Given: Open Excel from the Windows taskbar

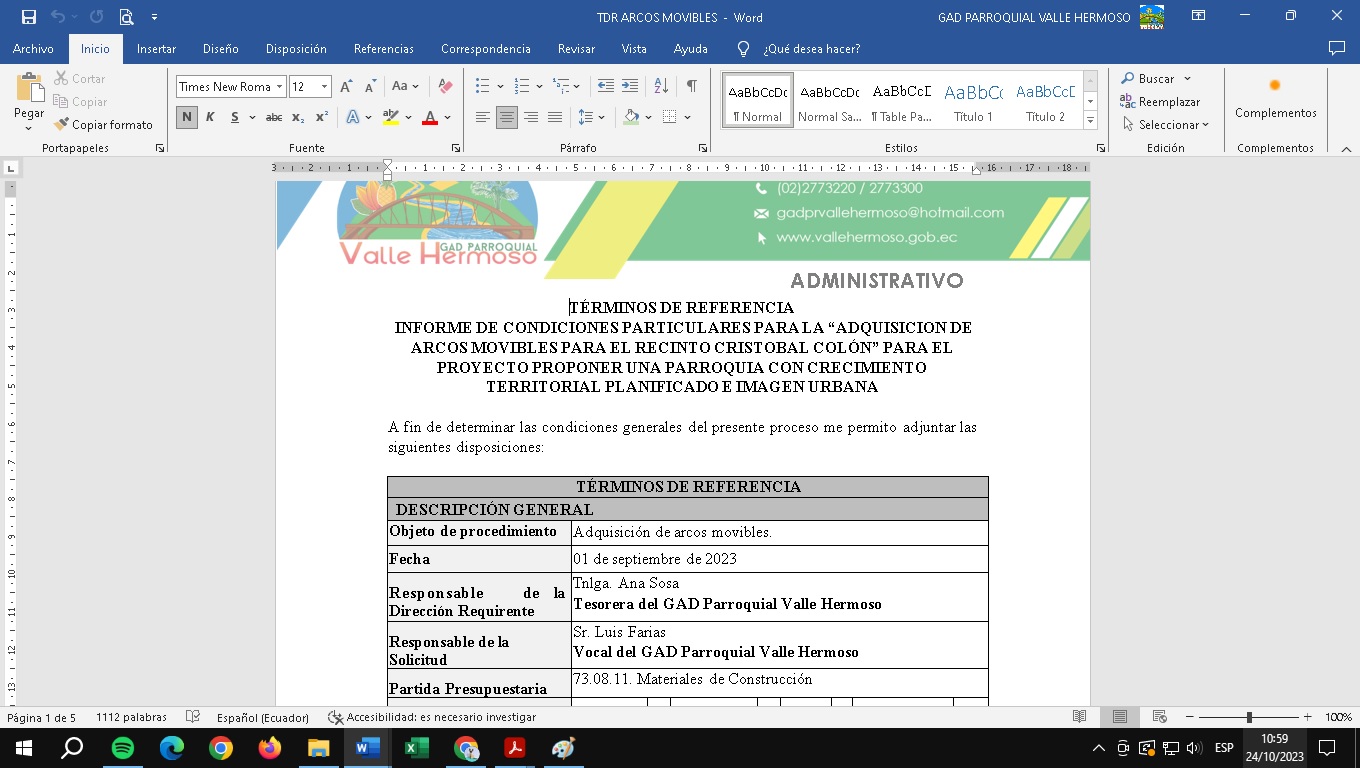Looking at the screenshot, I should click(x=416, y=748).
